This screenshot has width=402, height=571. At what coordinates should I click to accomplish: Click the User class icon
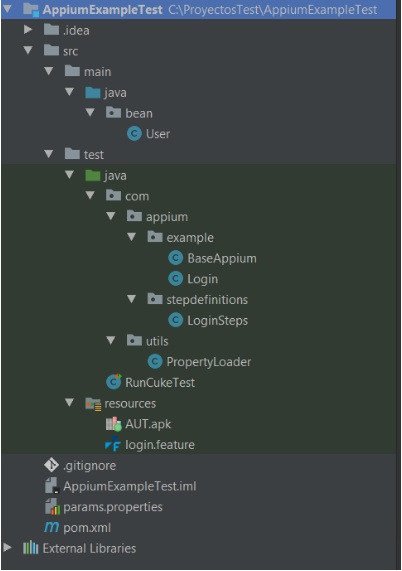(x=134, y=134)
